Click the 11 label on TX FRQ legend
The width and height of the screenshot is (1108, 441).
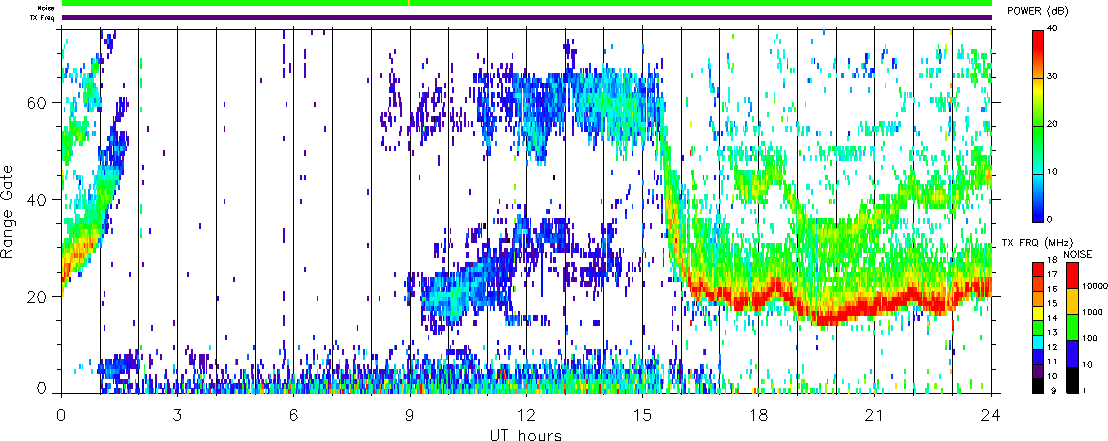(1052, 361)
